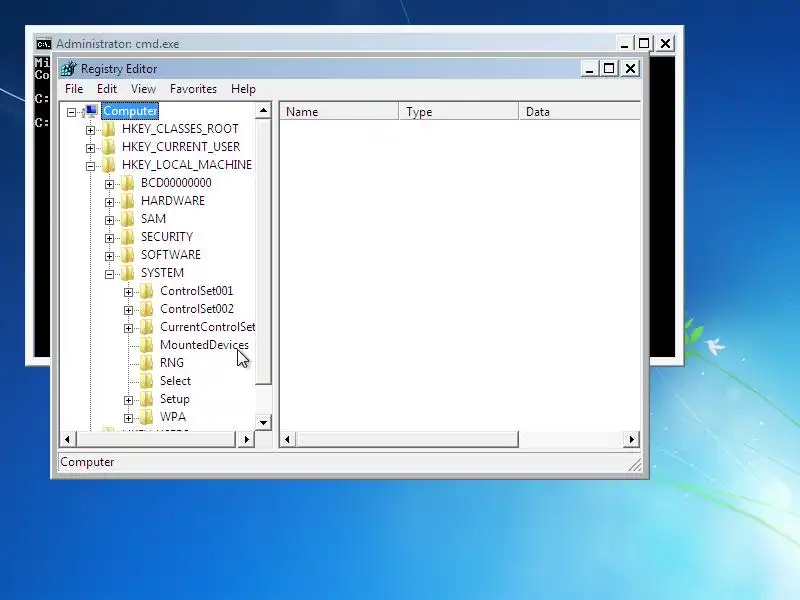Viewport: 800px width, 600px height.
Task: Click the Type column header
Action: point(458,112)
